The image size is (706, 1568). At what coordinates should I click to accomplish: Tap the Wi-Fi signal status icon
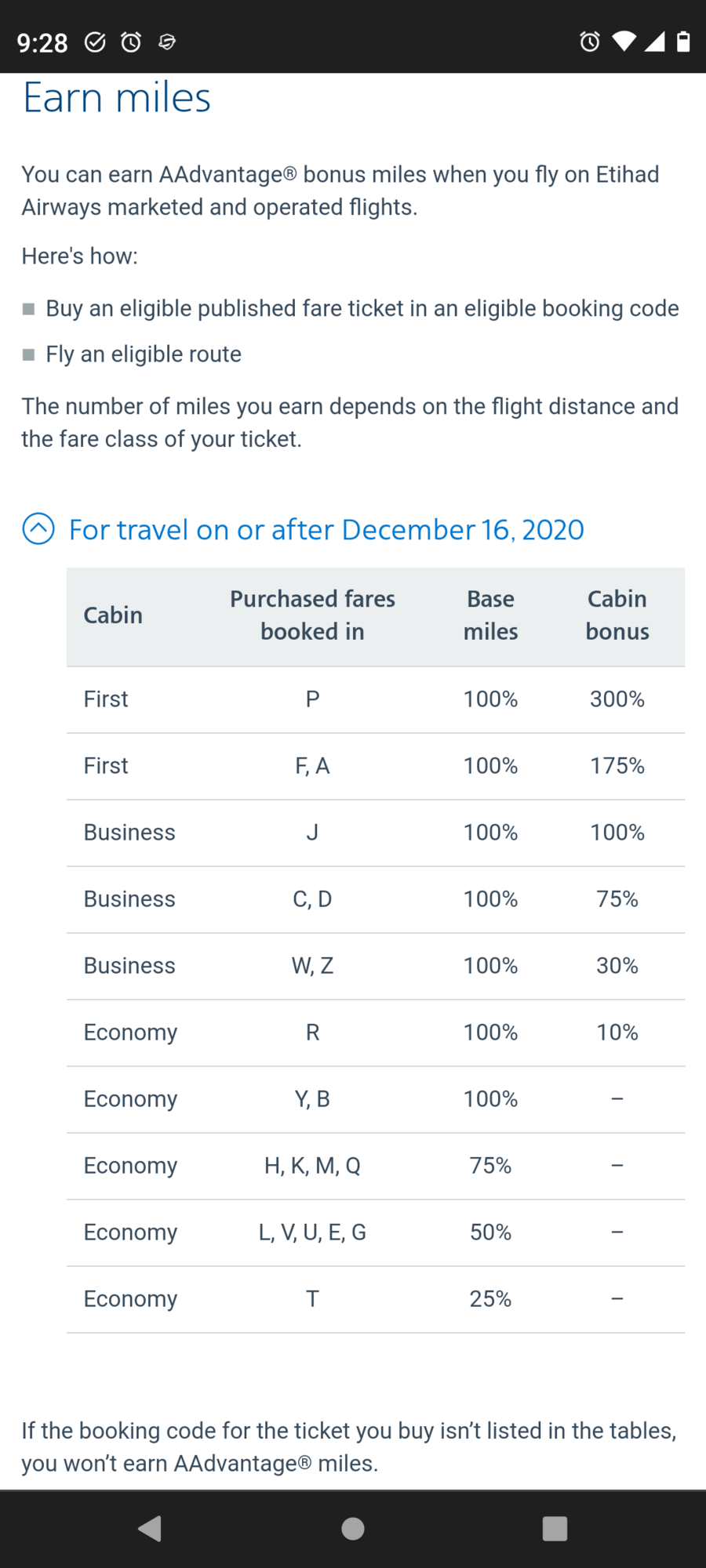coord(624,41)
